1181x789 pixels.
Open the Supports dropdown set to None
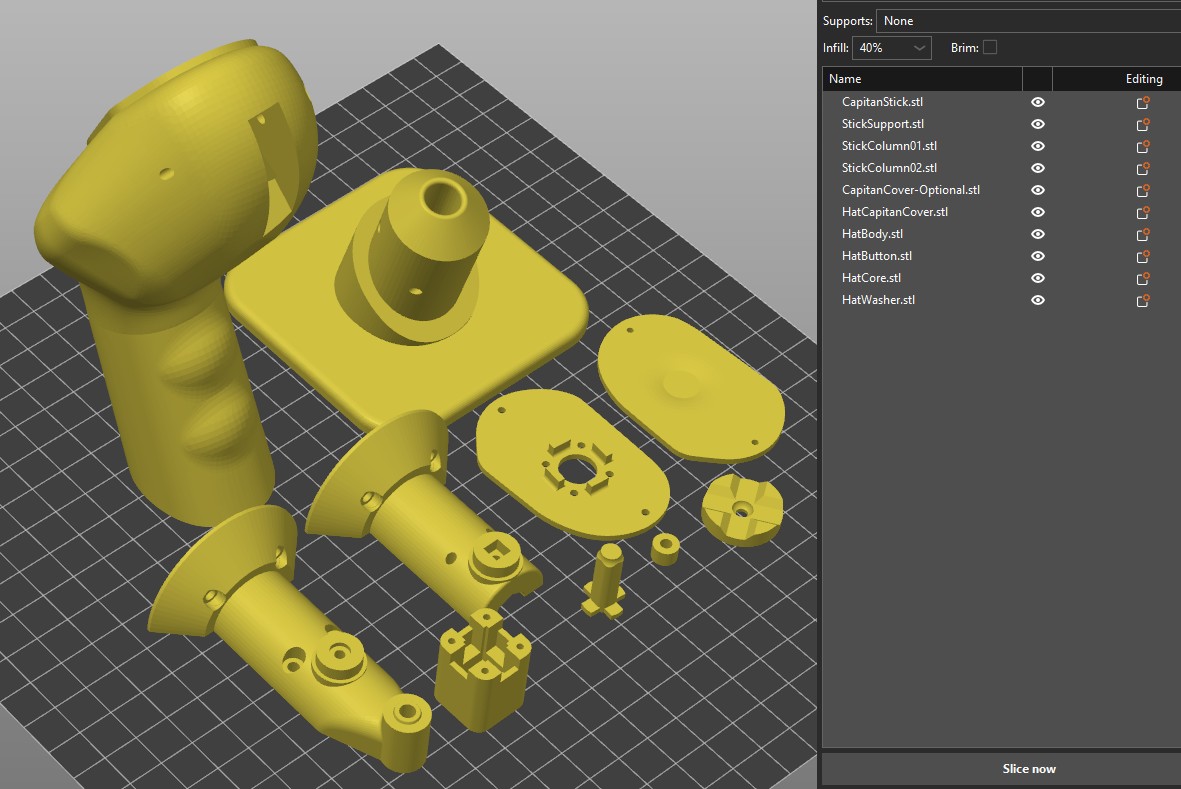pyautogui.click(x=1027, y=21)
